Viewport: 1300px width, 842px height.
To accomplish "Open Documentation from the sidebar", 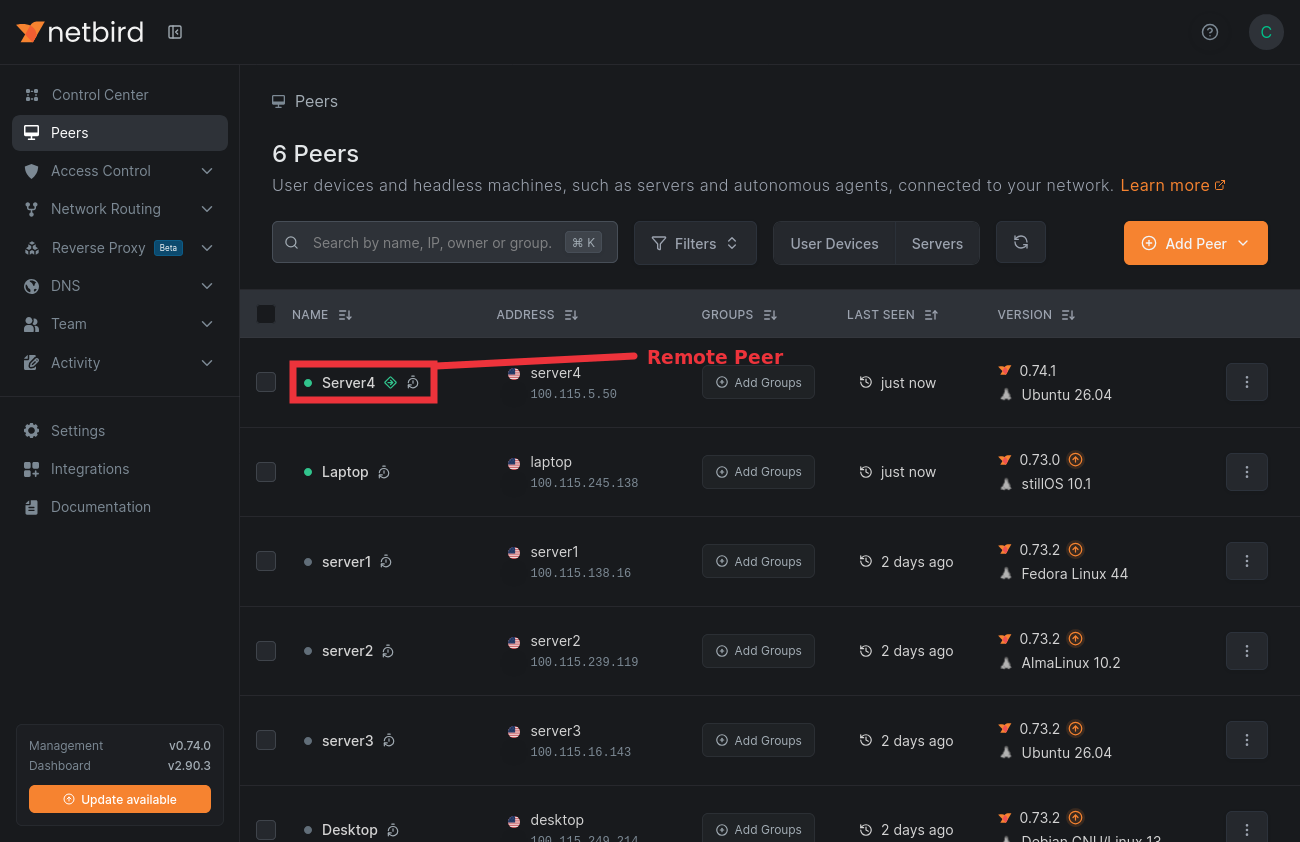I will pyautogui.click(x=120, y=507).
